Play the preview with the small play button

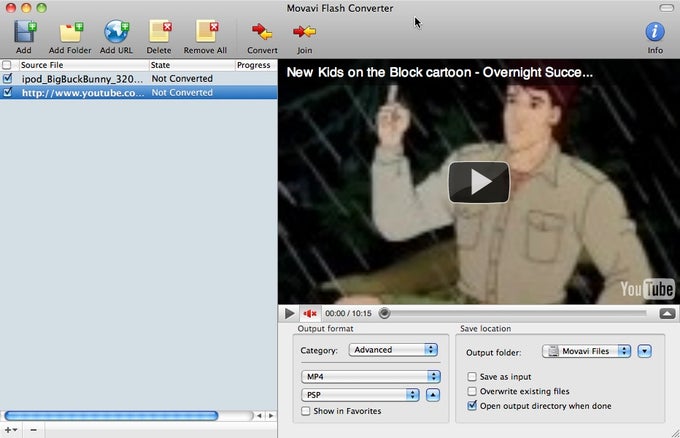(x=289, y=313)
